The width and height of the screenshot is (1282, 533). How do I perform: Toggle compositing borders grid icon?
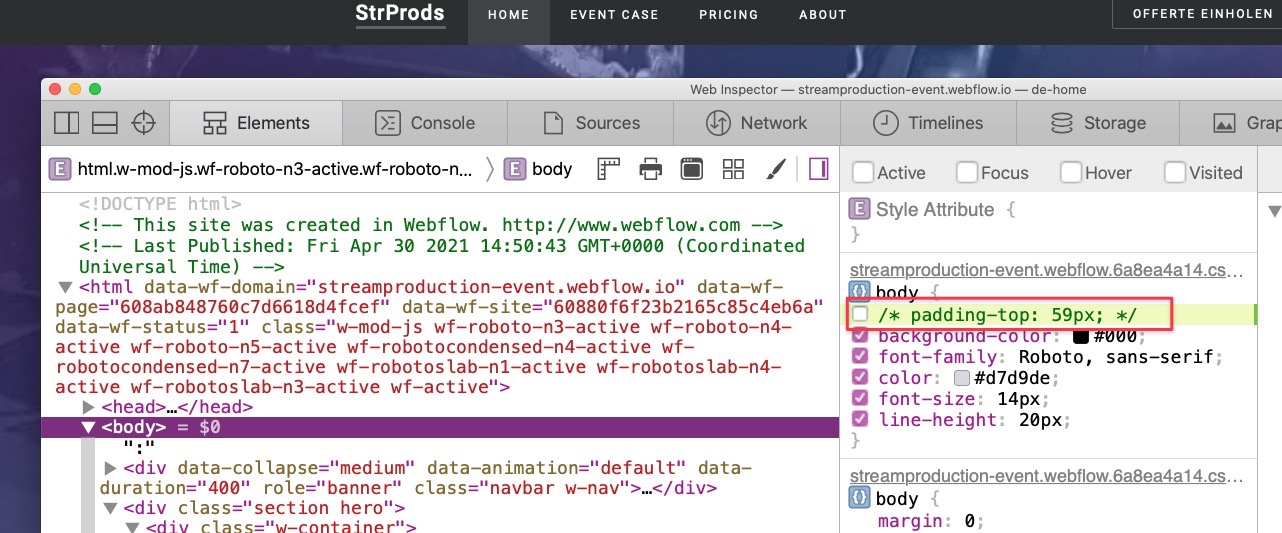tap(733, 168)
